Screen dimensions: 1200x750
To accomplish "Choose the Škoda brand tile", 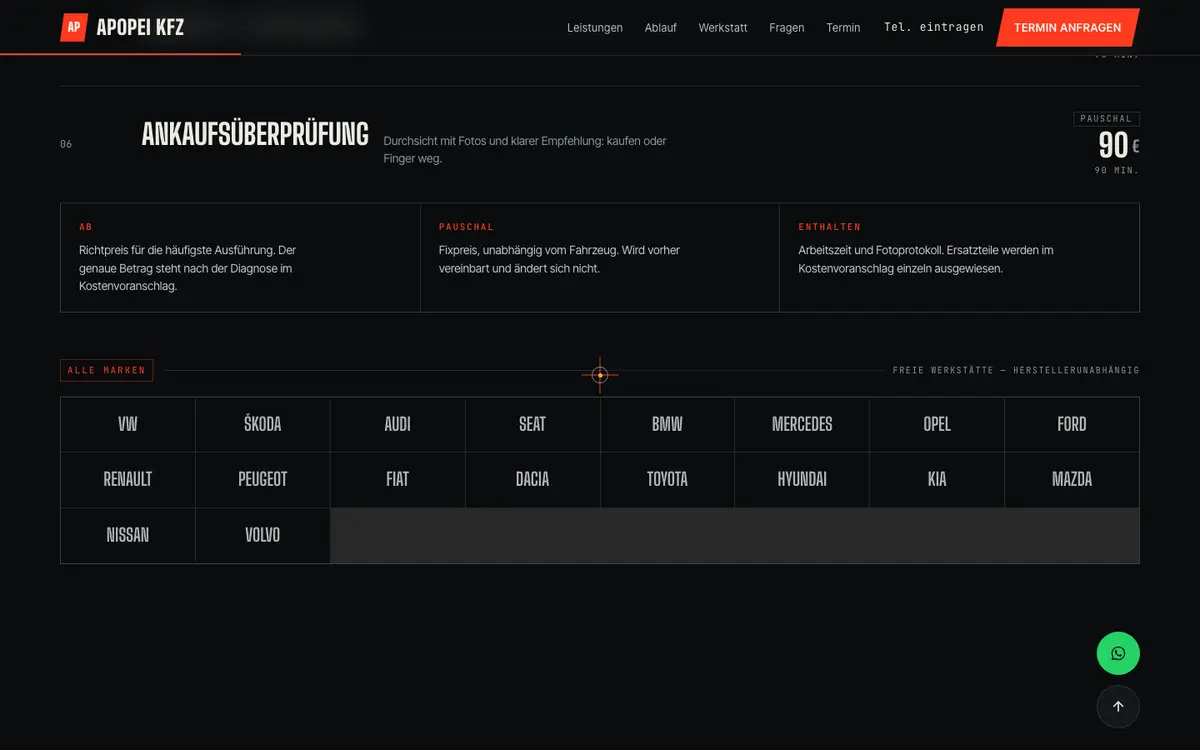I will tap(263, 425).
